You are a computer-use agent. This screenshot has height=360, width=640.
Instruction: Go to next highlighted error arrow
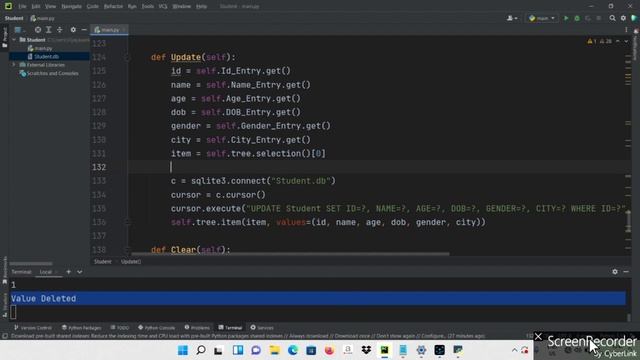pyautogui.click(x=626, y=41)
